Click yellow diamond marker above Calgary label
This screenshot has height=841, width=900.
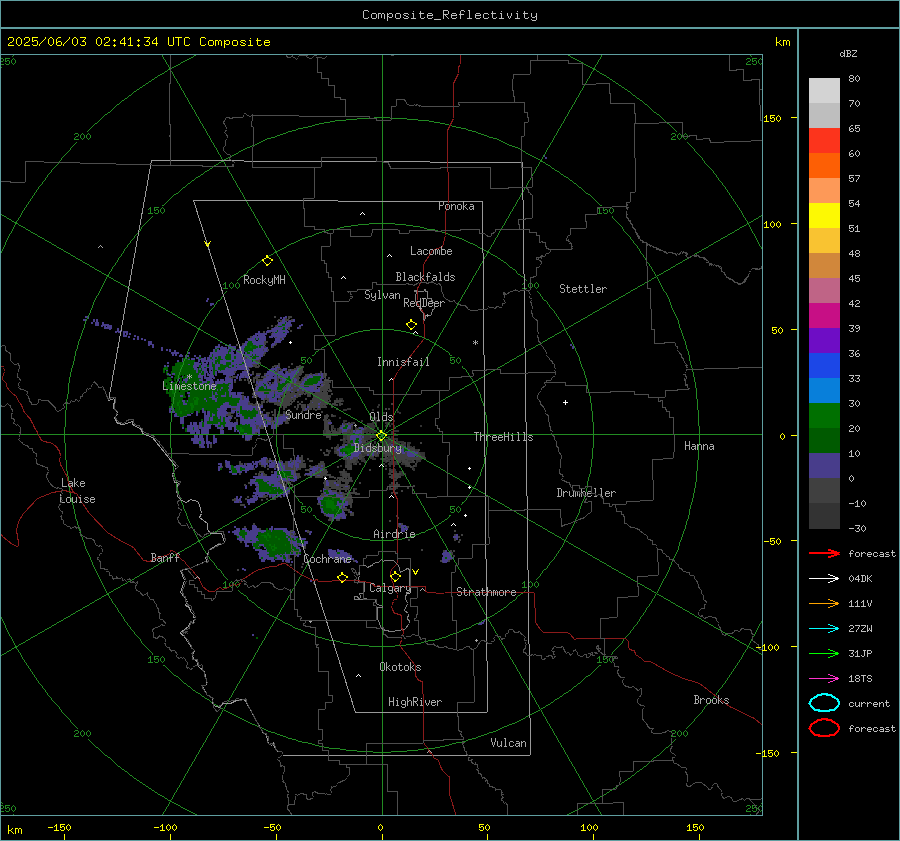point(395,576)
